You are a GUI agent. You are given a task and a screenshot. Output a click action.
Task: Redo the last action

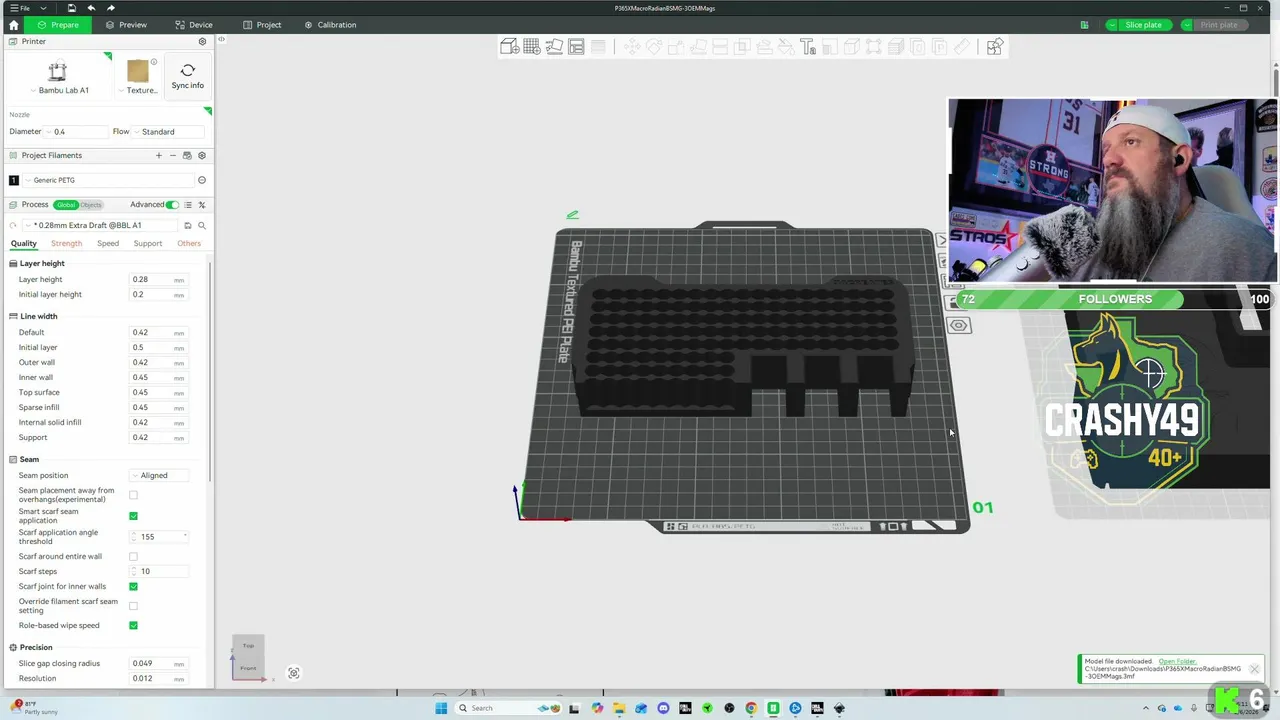coord(110,8)
